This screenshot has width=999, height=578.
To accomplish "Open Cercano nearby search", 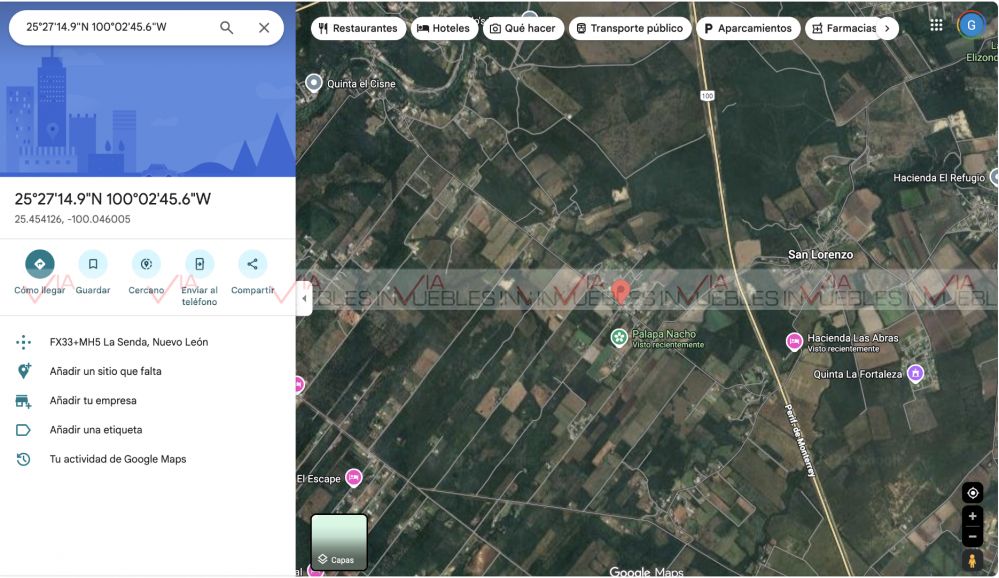I will (146, 264).
